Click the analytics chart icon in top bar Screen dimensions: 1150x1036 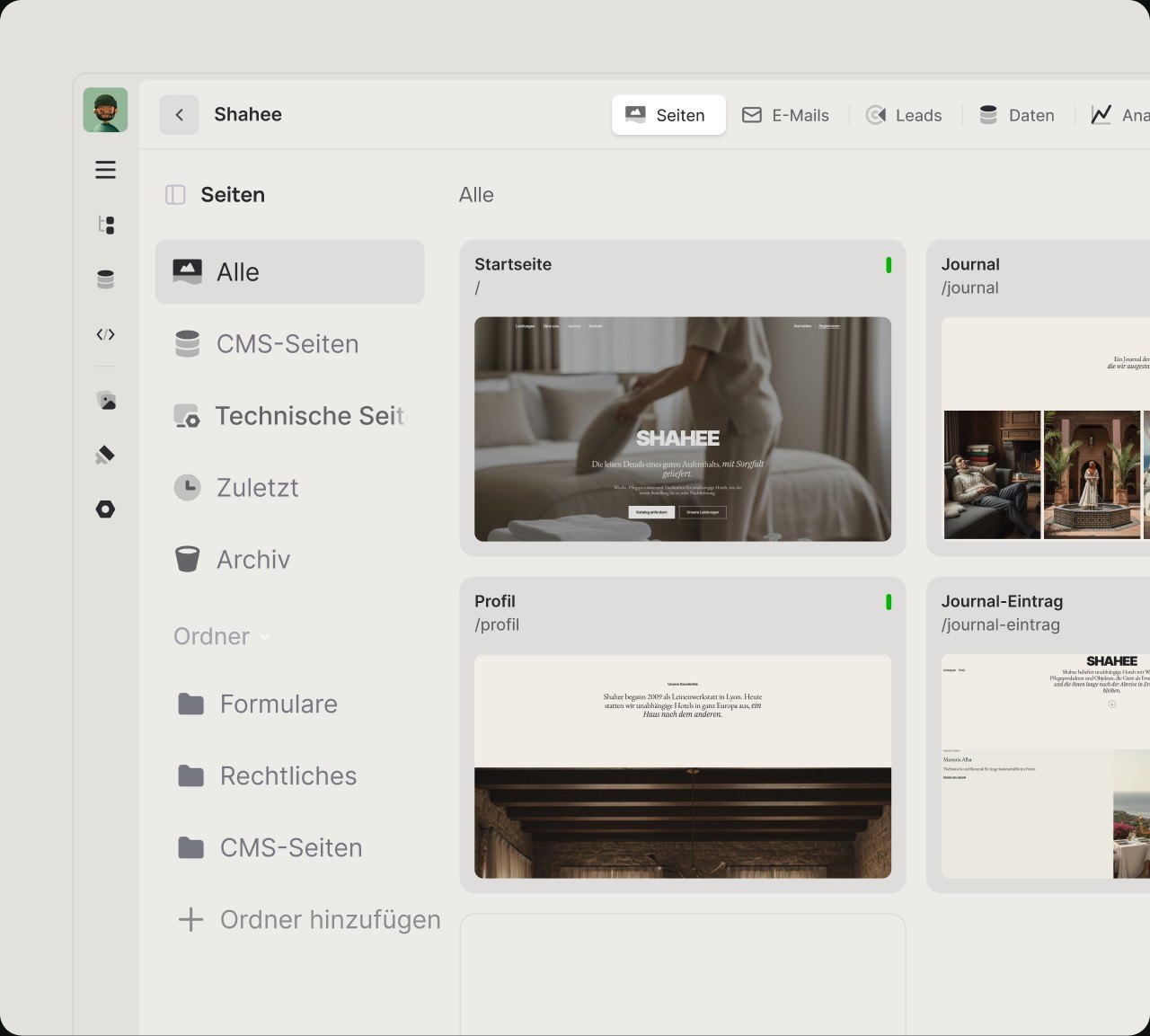(x=1101, y=115)
